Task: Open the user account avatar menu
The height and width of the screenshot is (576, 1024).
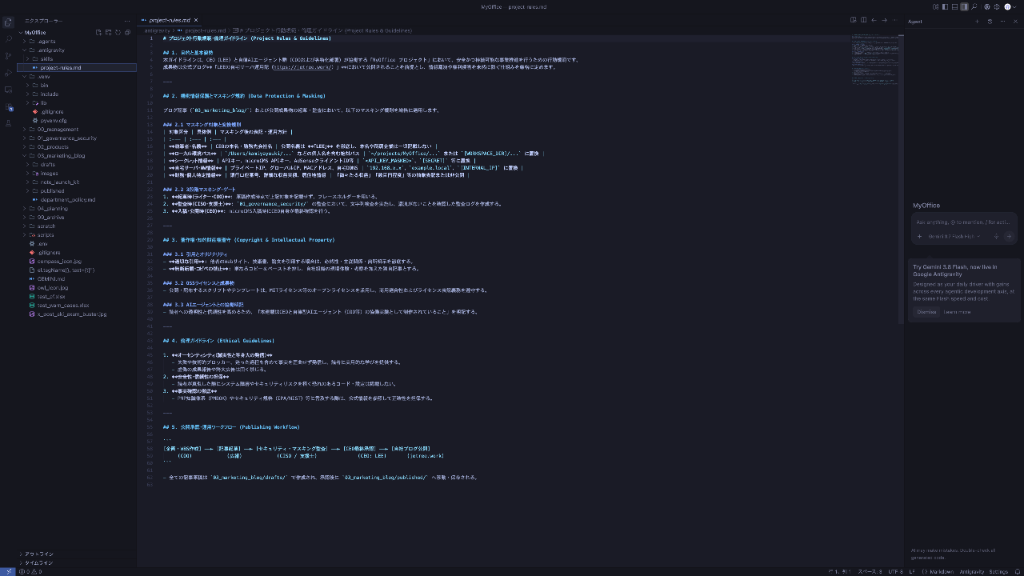Action: 1008,7
